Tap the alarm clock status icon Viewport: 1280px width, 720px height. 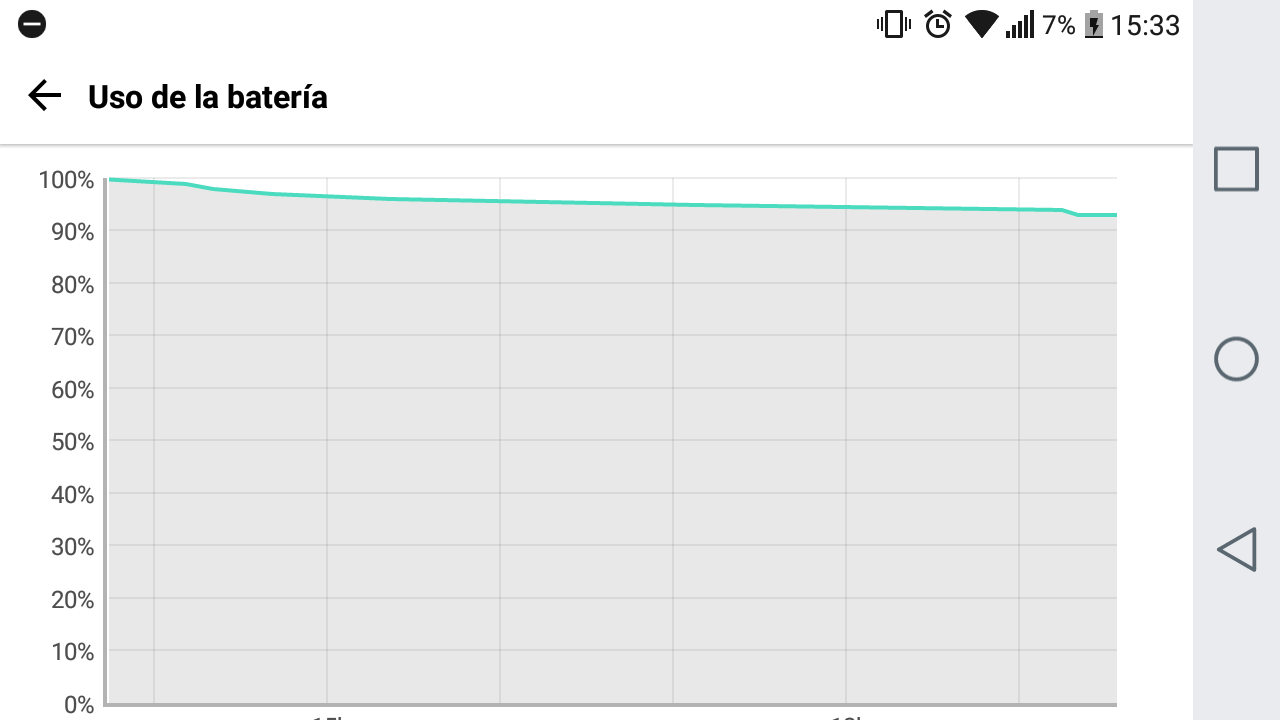tap(938, 24)
